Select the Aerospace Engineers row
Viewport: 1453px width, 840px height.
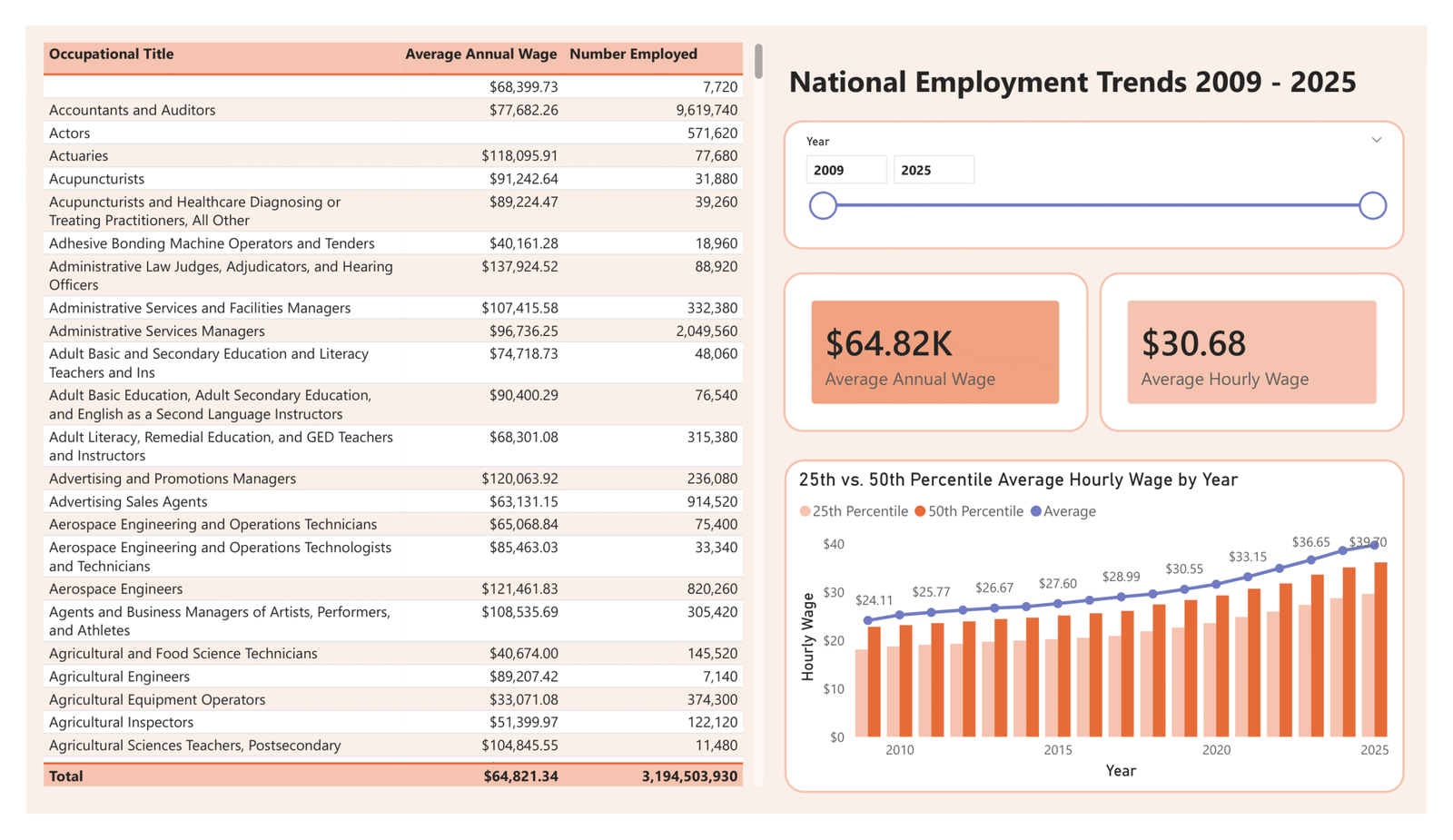(x=272, y=588)
